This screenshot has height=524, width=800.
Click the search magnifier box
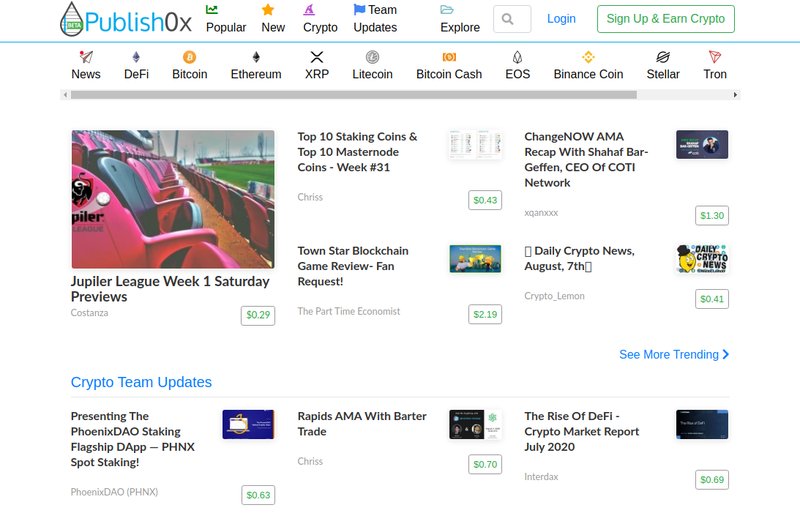(512, 19)
